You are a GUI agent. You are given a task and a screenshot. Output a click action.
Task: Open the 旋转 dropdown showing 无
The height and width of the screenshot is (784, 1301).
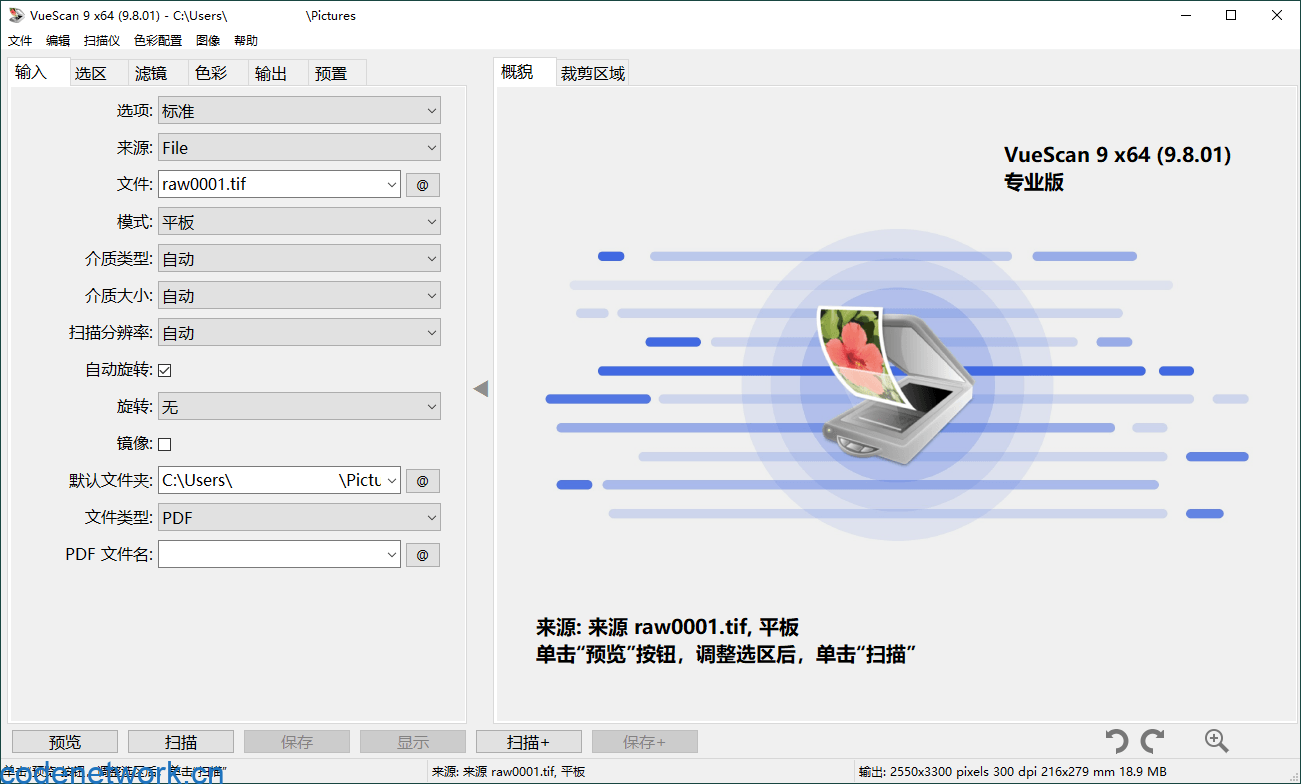[299, 407]
